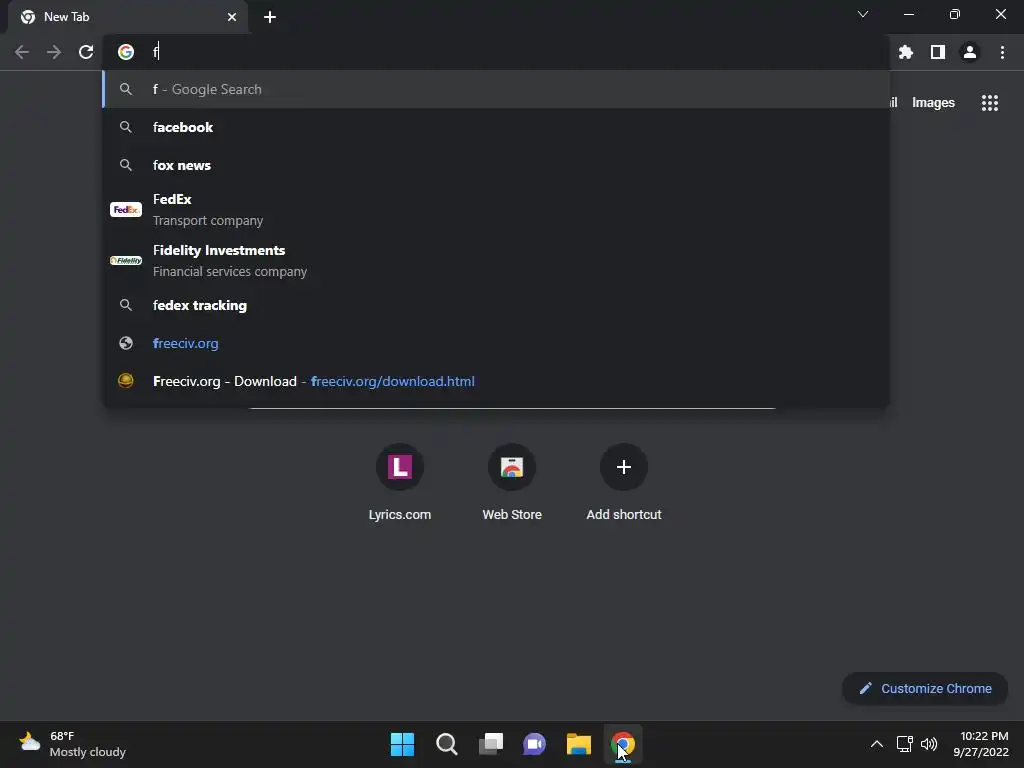
Task: Close the New Tab tab
Action: pos(232,17)
